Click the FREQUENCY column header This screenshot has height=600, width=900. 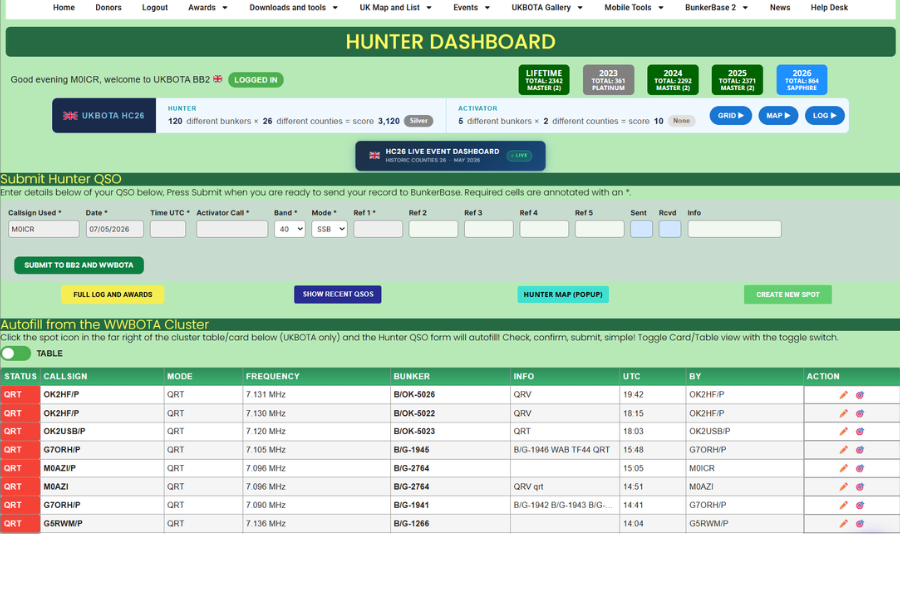tap(317, 377)
